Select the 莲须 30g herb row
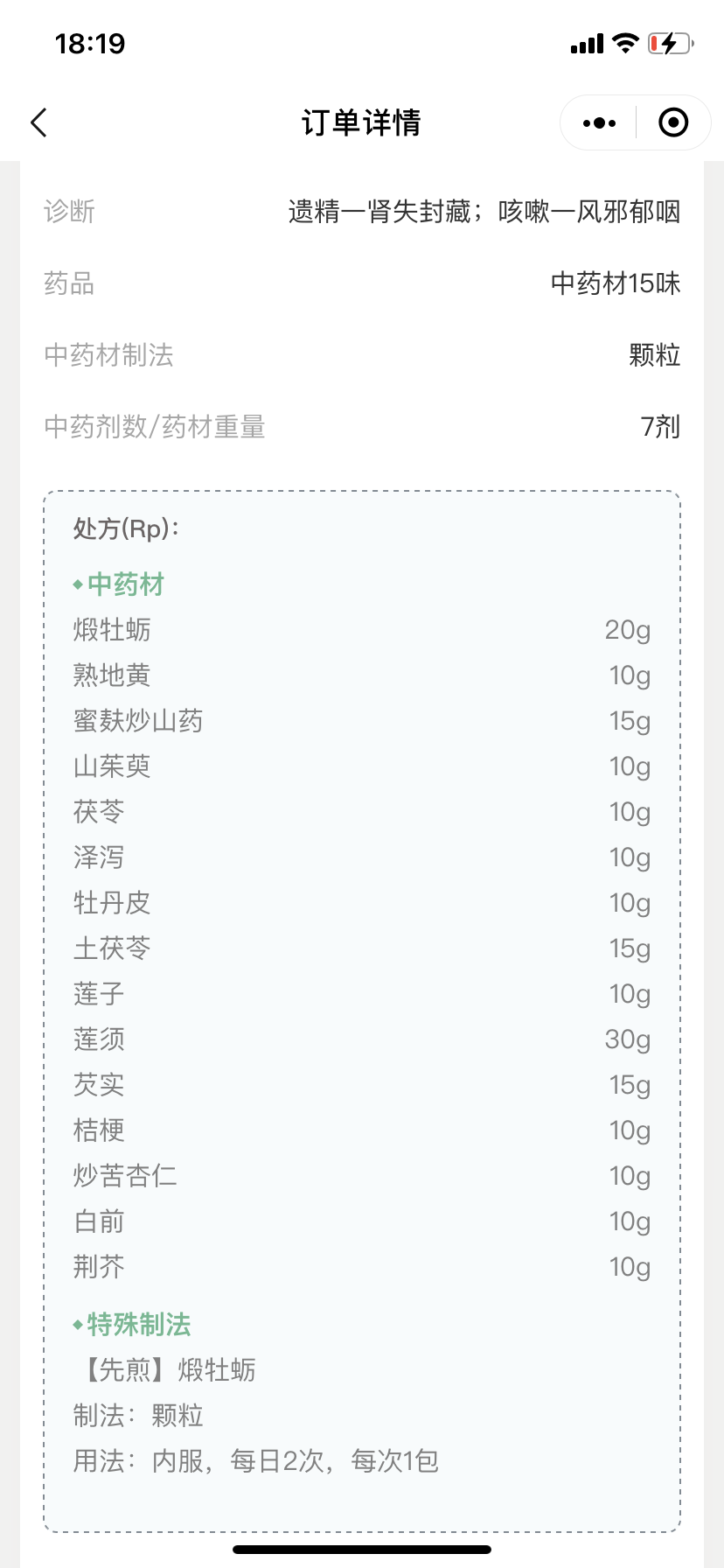Screen dimensions: 724x1568 (x=361, y=1039)
